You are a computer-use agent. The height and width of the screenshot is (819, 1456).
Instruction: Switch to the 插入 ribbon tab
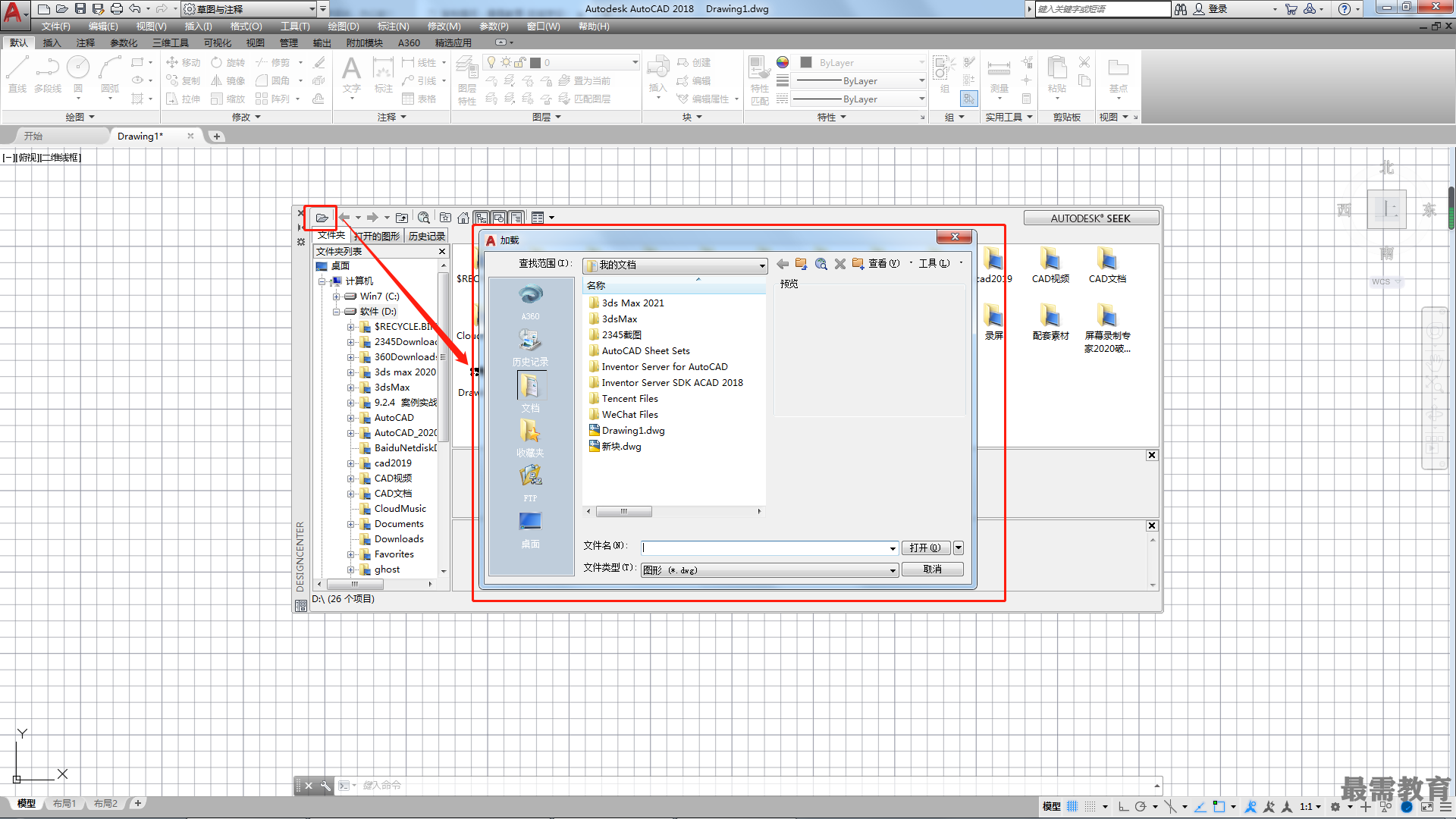point(52,43)
